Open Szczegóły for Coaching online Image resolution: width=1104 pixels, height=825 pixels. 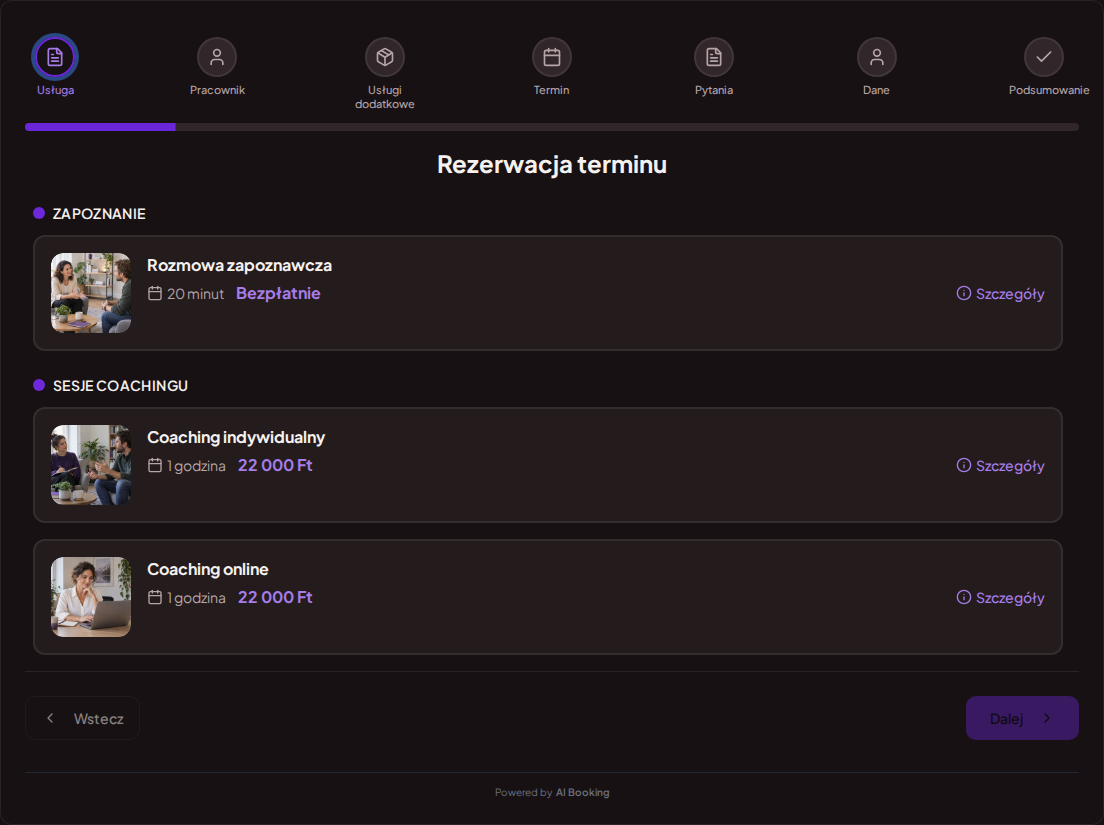coord(1010,598)
